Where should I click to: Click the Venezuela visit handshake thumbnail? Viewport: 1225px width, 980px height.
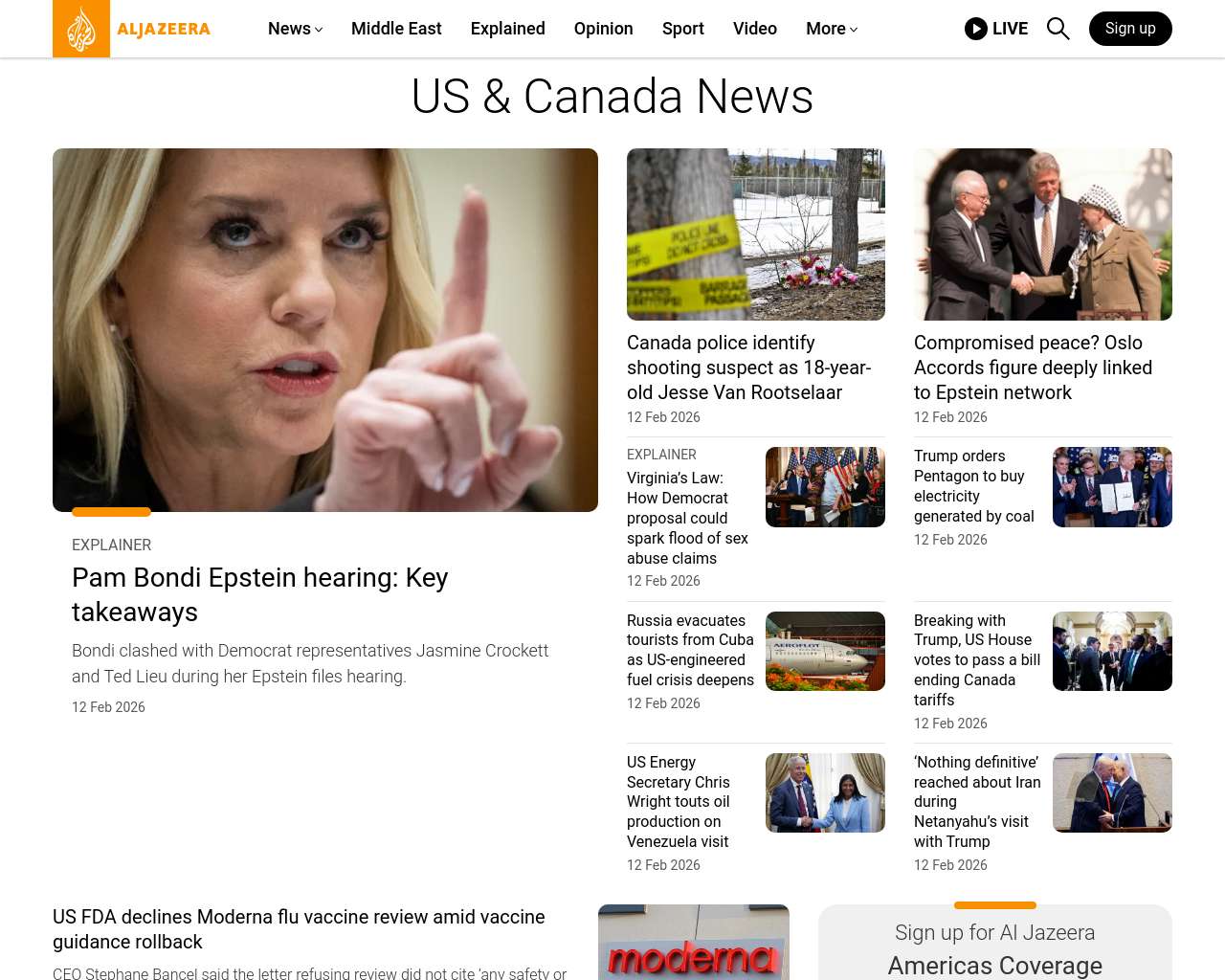coord(825,792)
